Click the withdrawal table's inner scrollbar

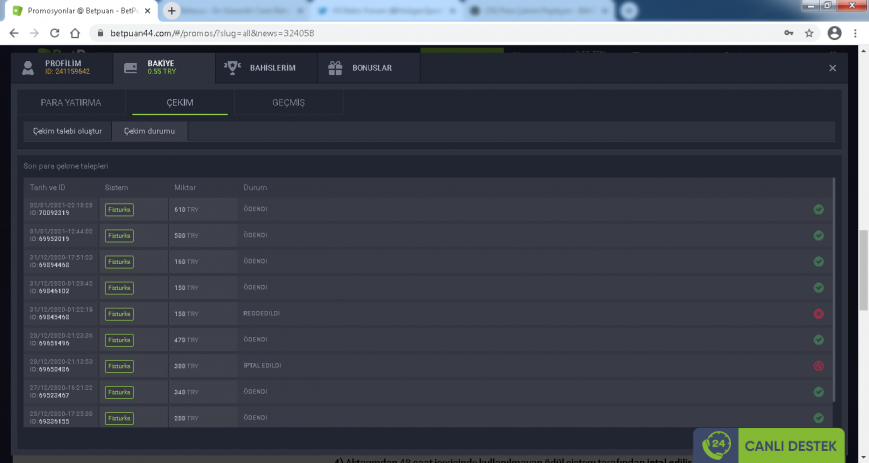[x=832, y=289]
